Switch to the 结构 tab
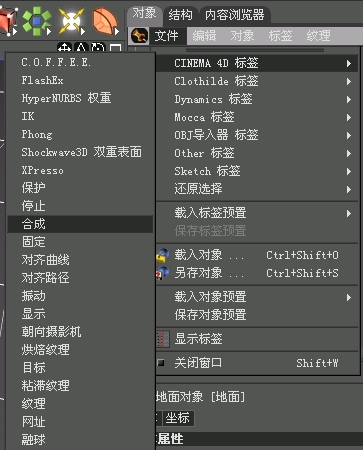 (x=180, y=15)
